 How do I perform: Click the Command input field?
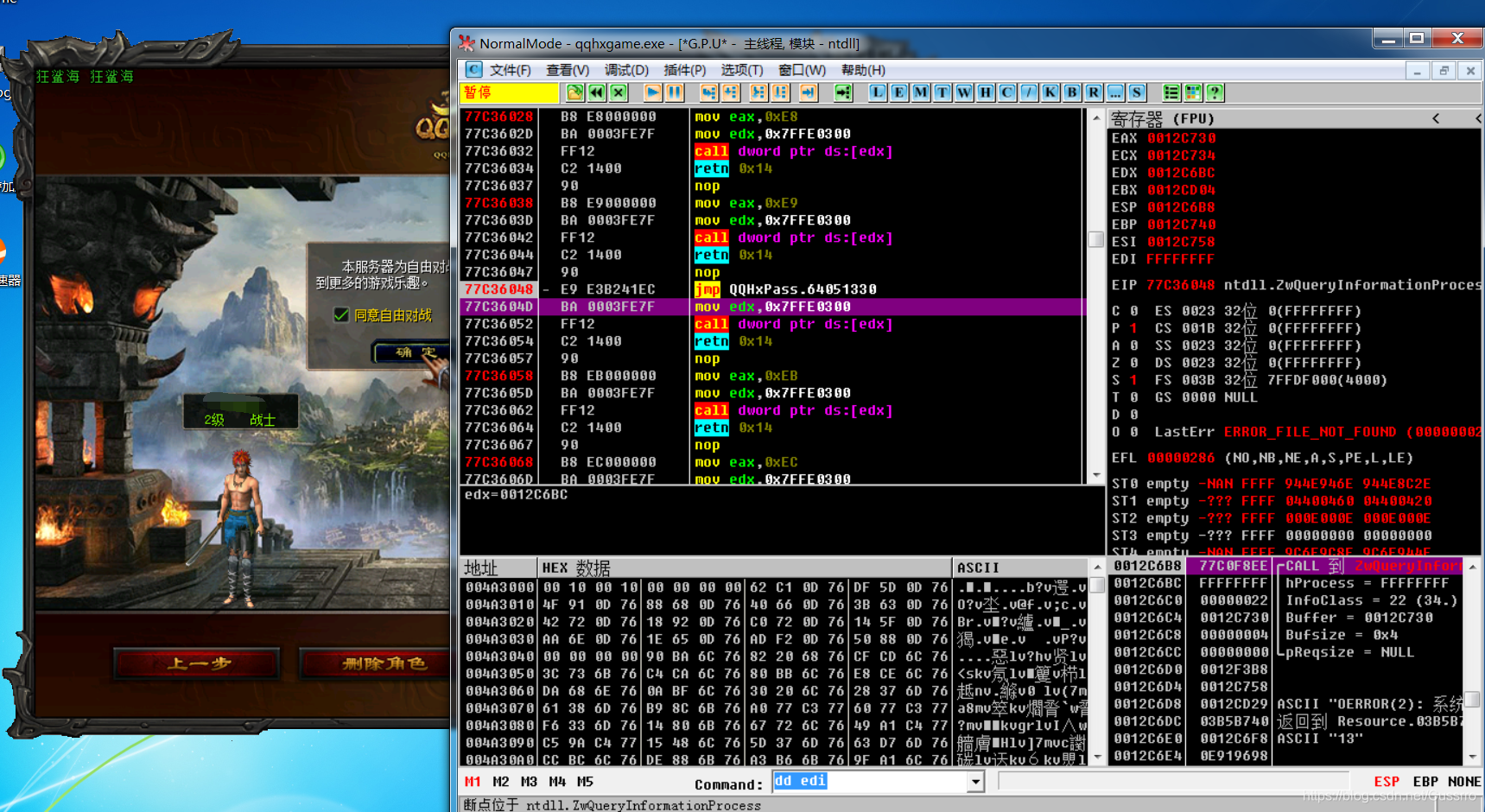coord(870,782)
